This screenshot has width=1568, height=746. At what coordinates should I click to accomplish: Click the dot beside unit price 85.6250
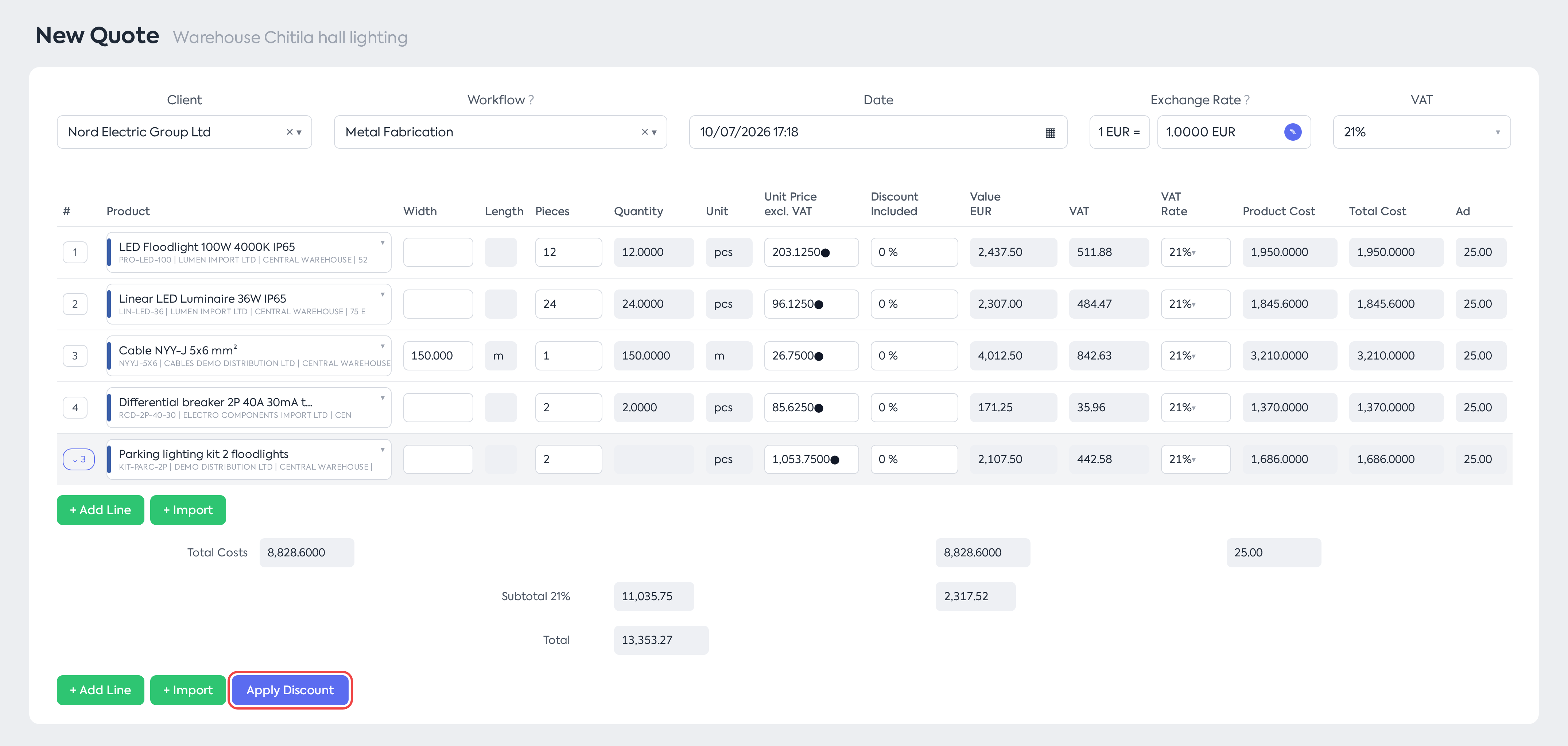(x=819, y=408)
